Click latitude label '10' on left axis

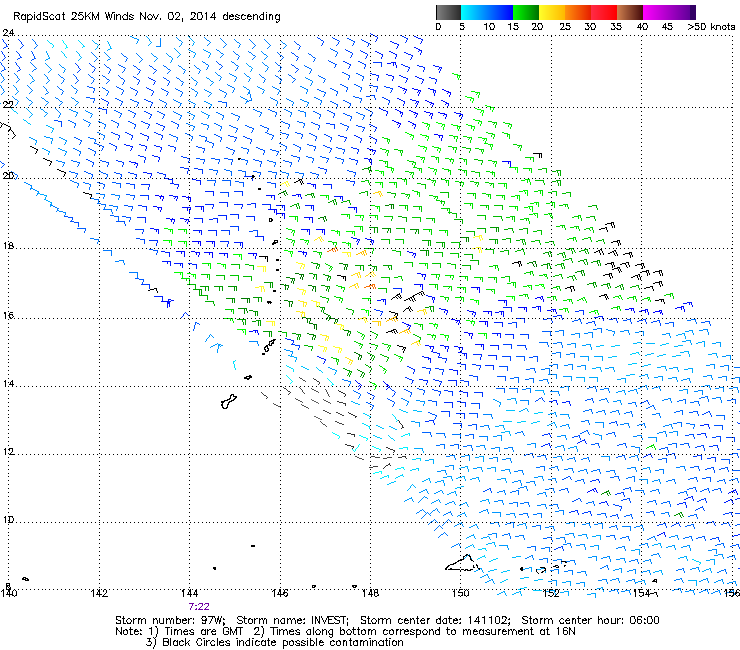pos(8,520)
